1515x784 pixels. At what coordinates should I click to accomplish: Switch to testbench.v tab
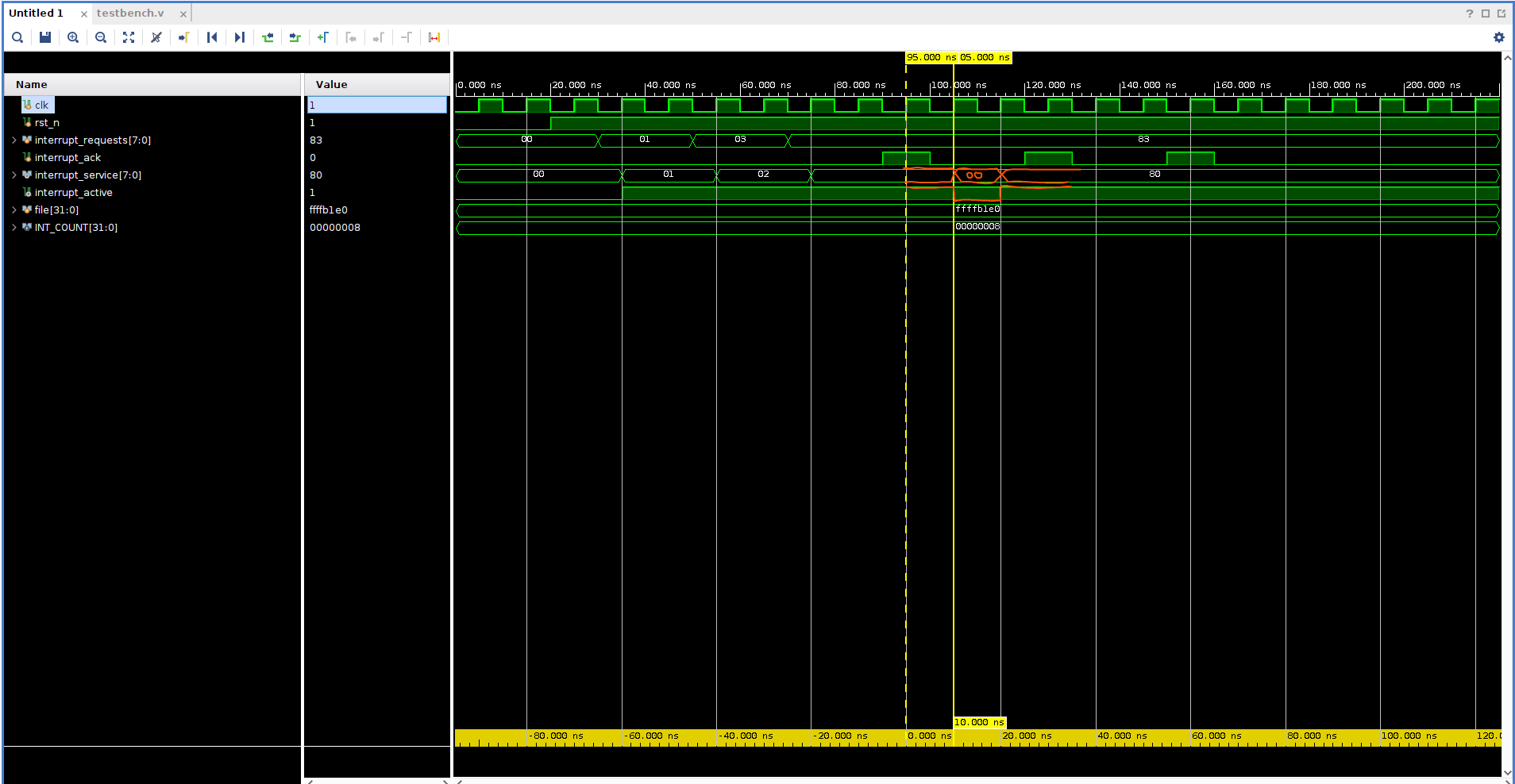[x=130, y=13]
